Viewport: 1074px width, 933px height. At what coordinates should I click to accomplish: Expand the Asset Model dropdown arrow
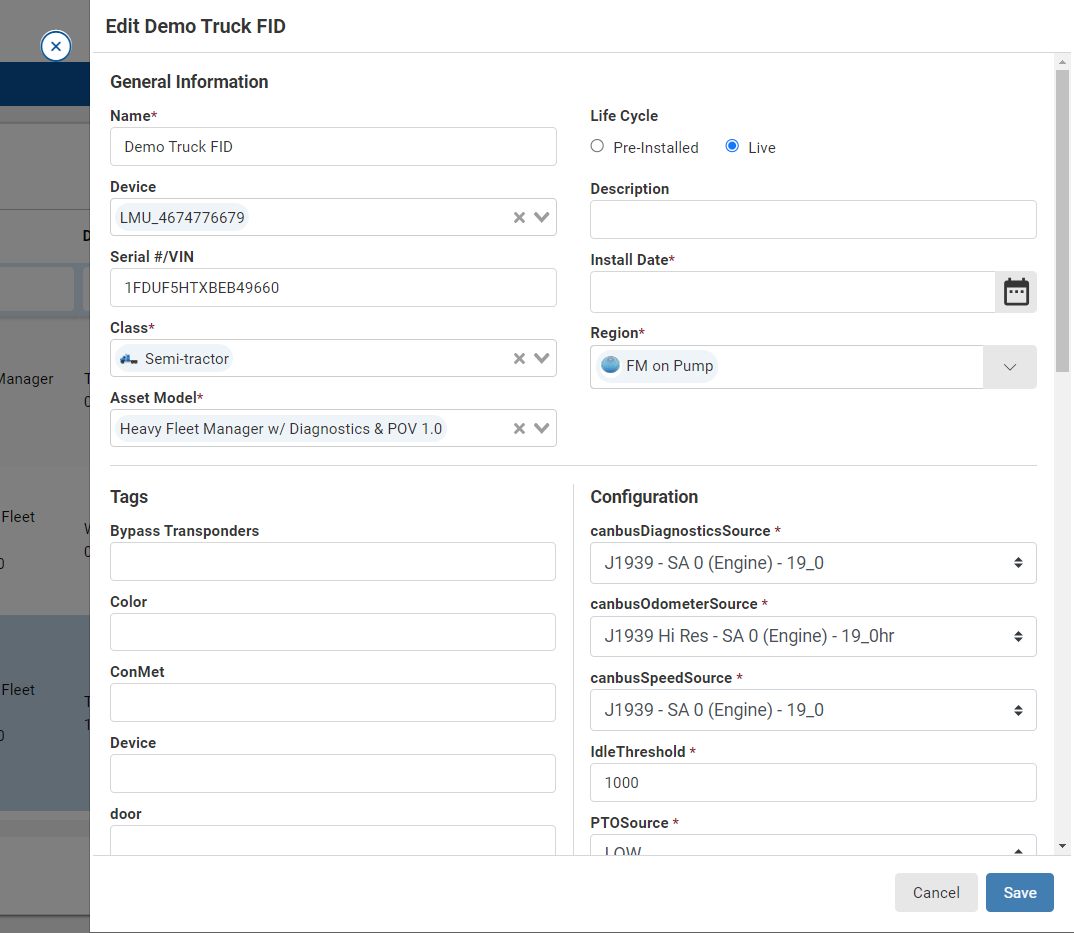click(542, 428)
